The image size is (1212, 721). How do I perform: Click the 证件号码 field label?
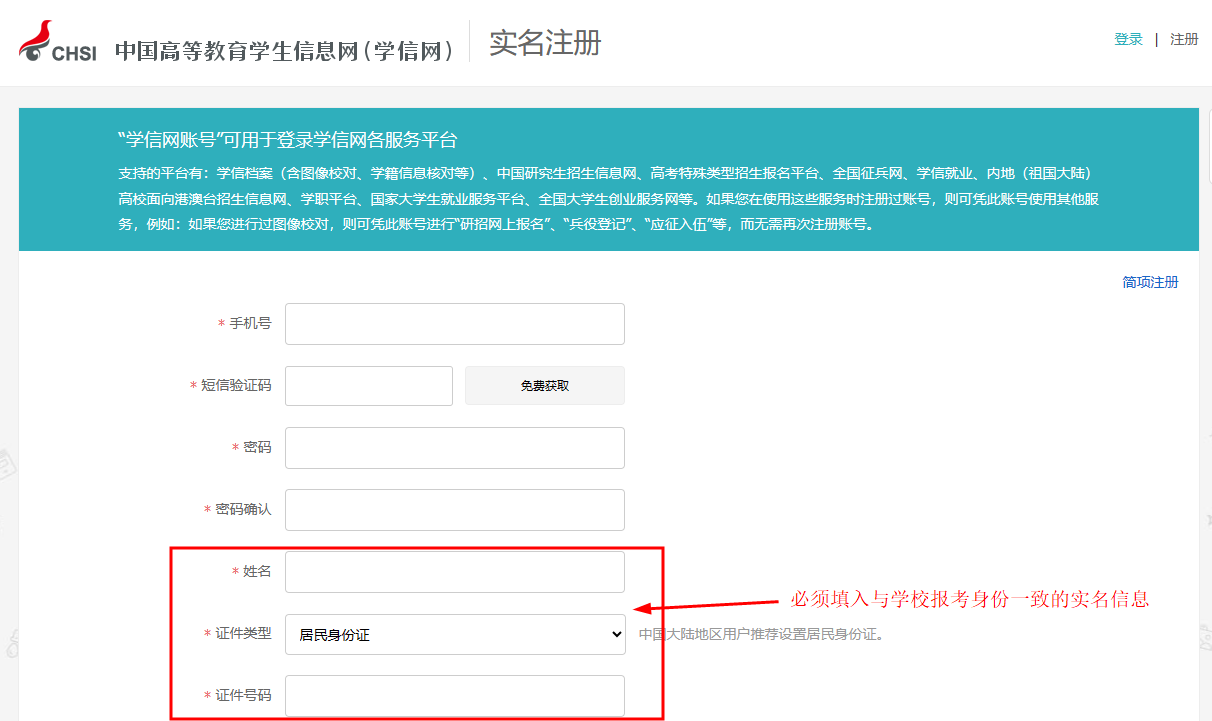[x=243, y=696]
